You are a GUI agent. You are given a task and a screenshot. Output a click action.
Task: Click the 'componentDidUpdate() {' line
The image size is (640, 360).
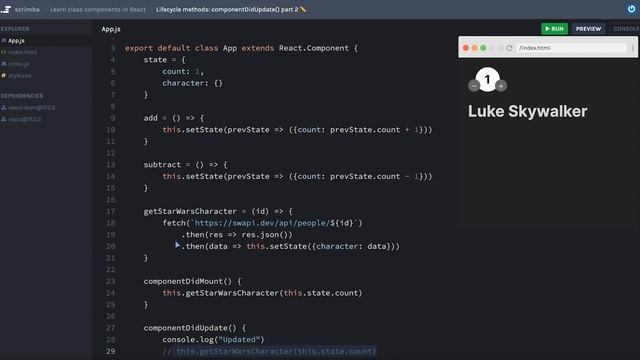click(x=195, y=328)
